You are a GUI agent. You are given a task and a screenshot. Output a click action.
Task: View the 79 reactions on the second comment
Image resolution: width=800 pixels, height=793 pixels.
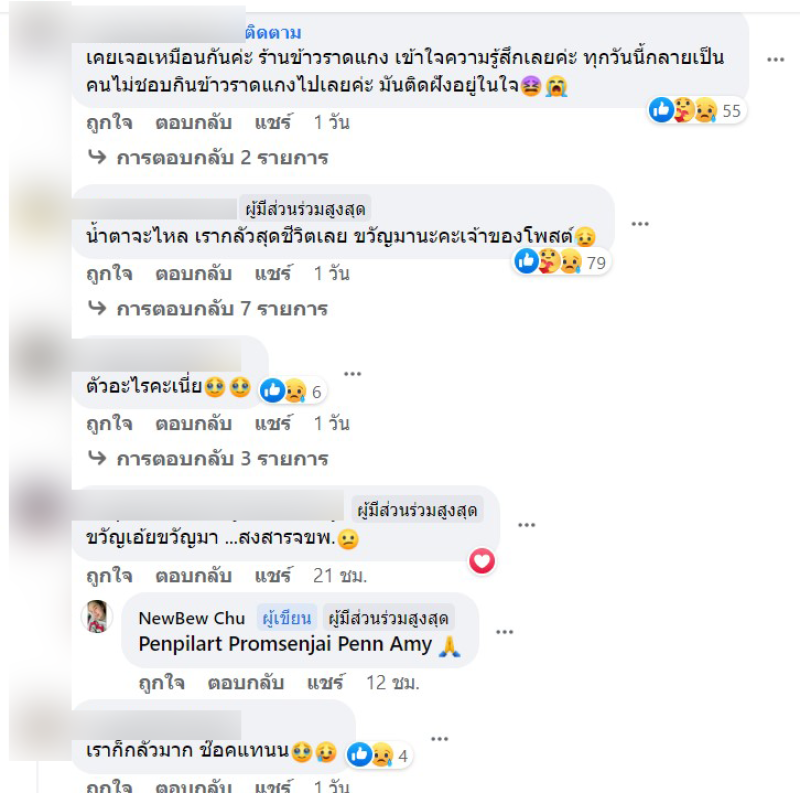click(562, 262)
